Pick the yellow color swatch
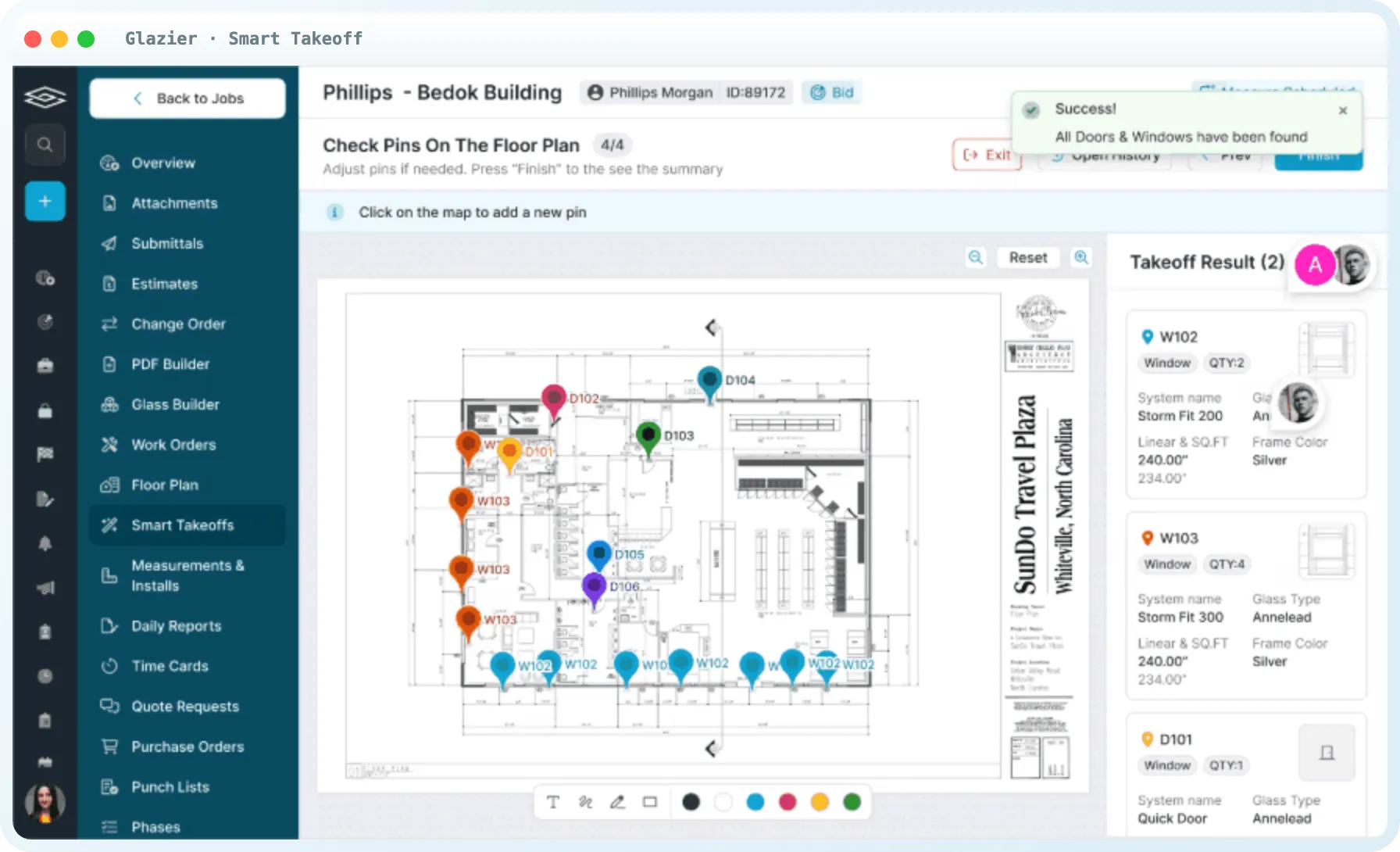 (x=820, y=802)
